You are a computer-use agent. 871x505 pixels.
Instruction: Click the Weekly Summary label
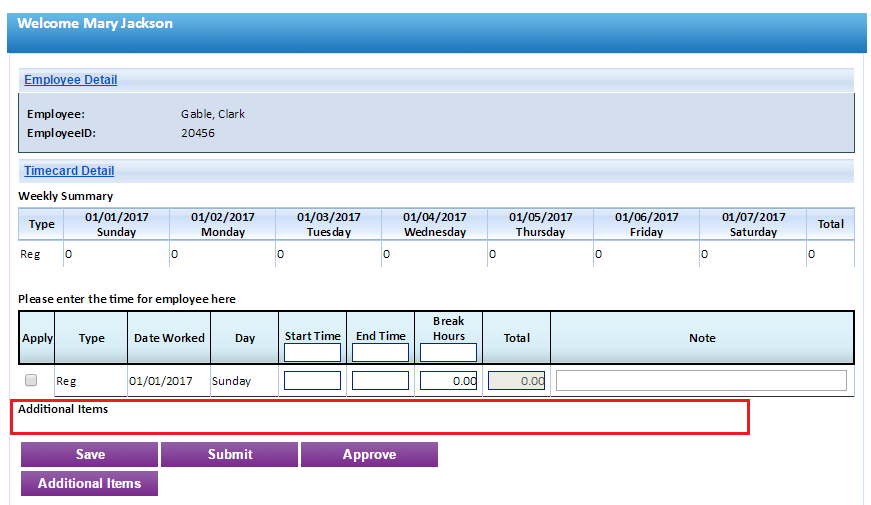pyautogui.click(x=66, y=196)
